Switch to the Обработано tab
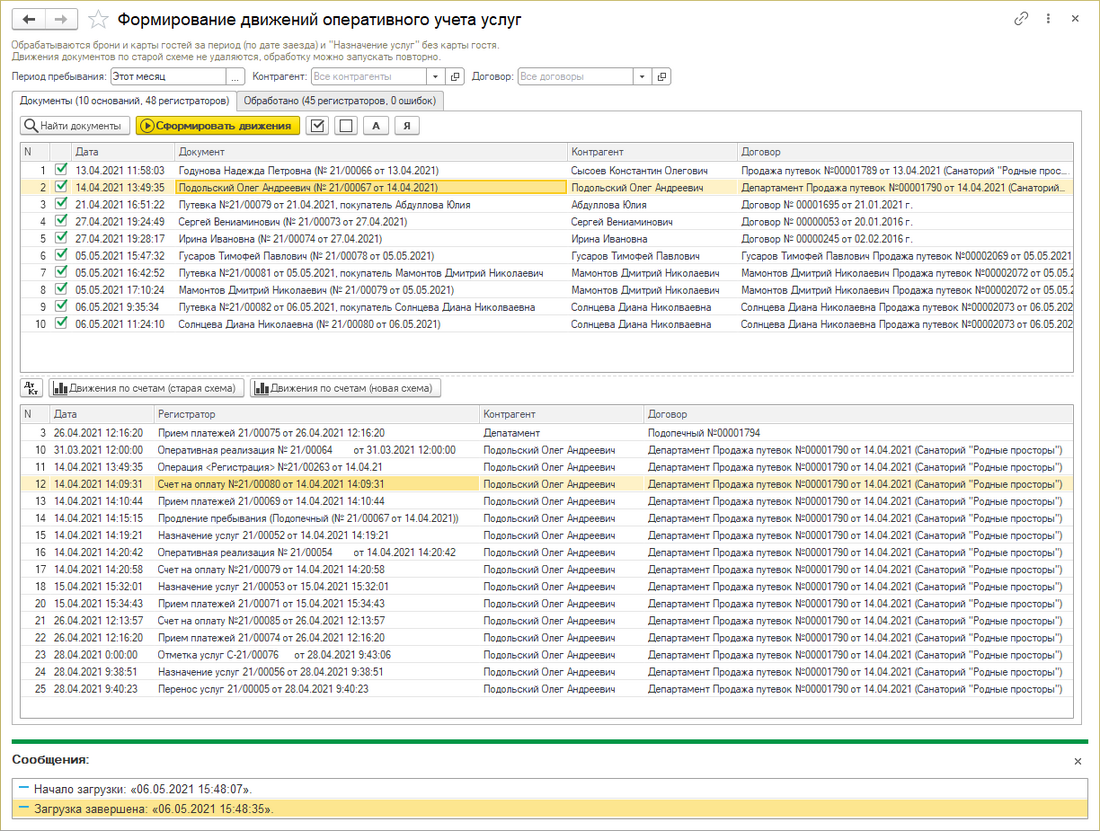 (x=342, y=100)
